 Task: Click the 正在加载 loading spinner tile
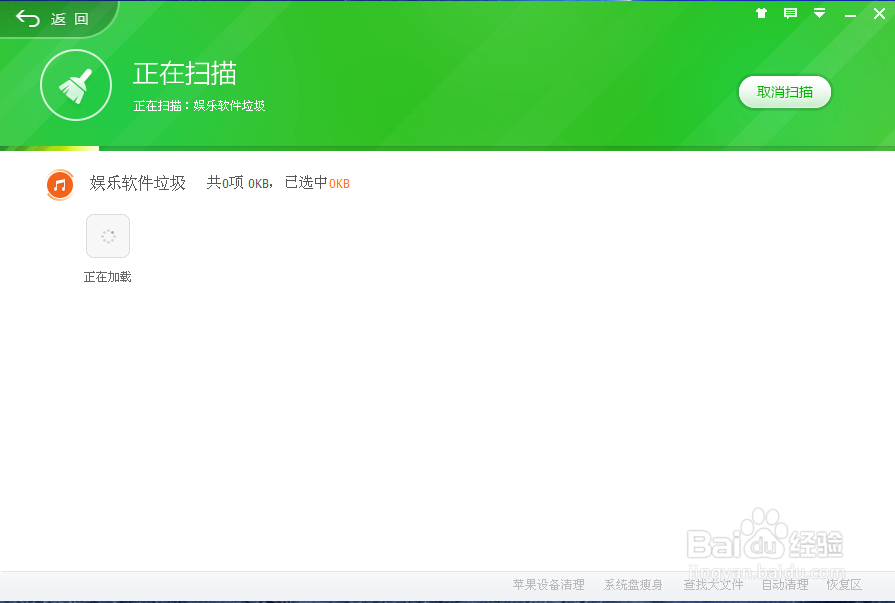coord(108,236)
